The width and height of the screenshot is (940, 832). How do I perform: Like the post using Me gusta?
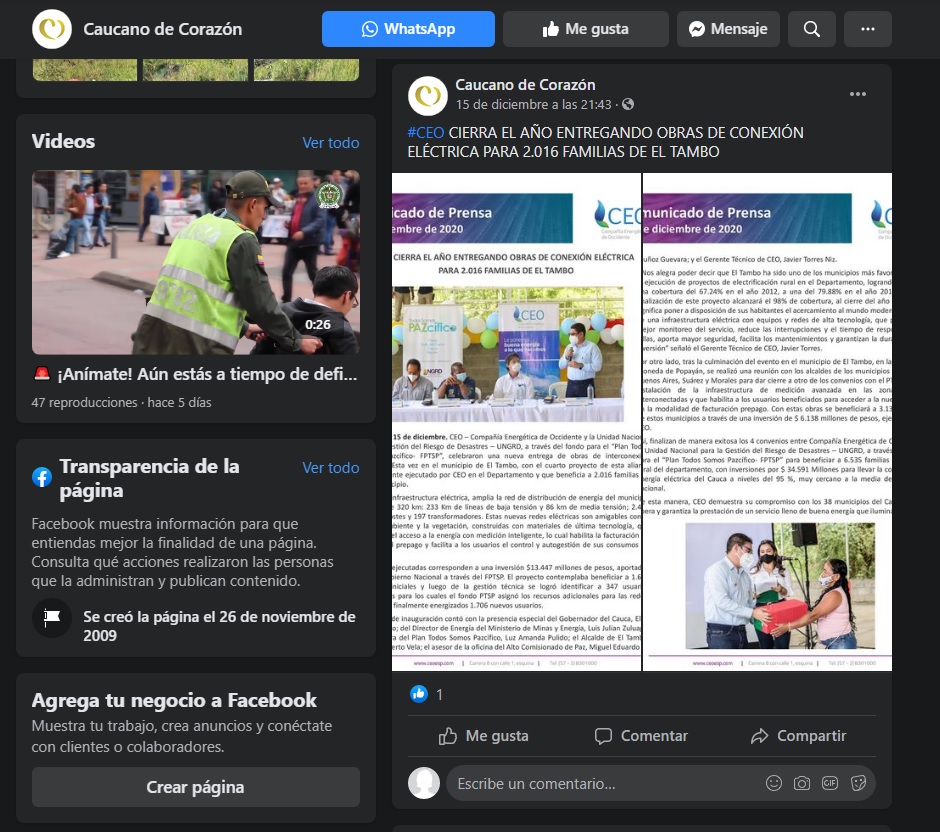(484, 736)
